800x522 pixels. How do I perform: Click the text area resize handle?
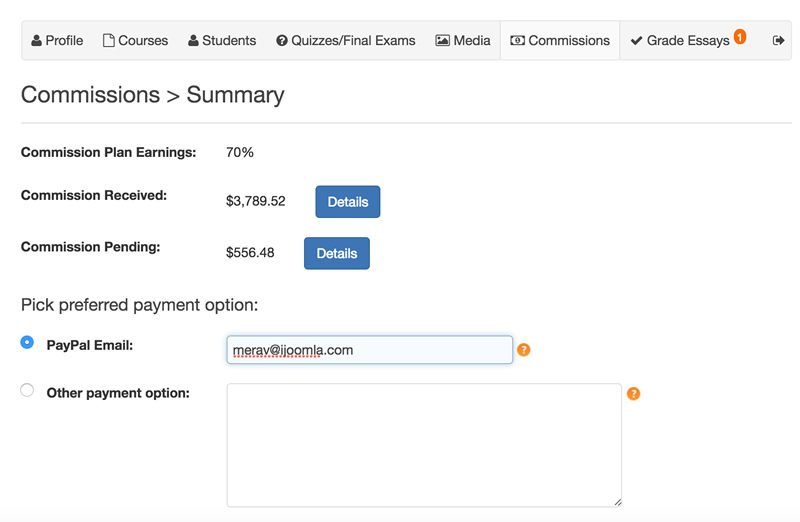pyautogui.click(x=617, y=503)
